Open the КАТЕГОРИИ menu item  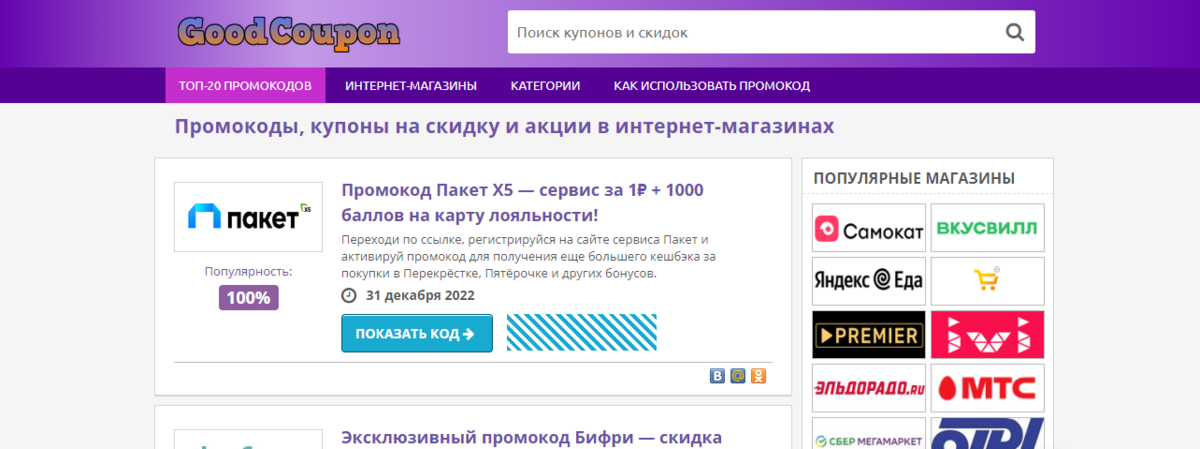coord(545,85)
